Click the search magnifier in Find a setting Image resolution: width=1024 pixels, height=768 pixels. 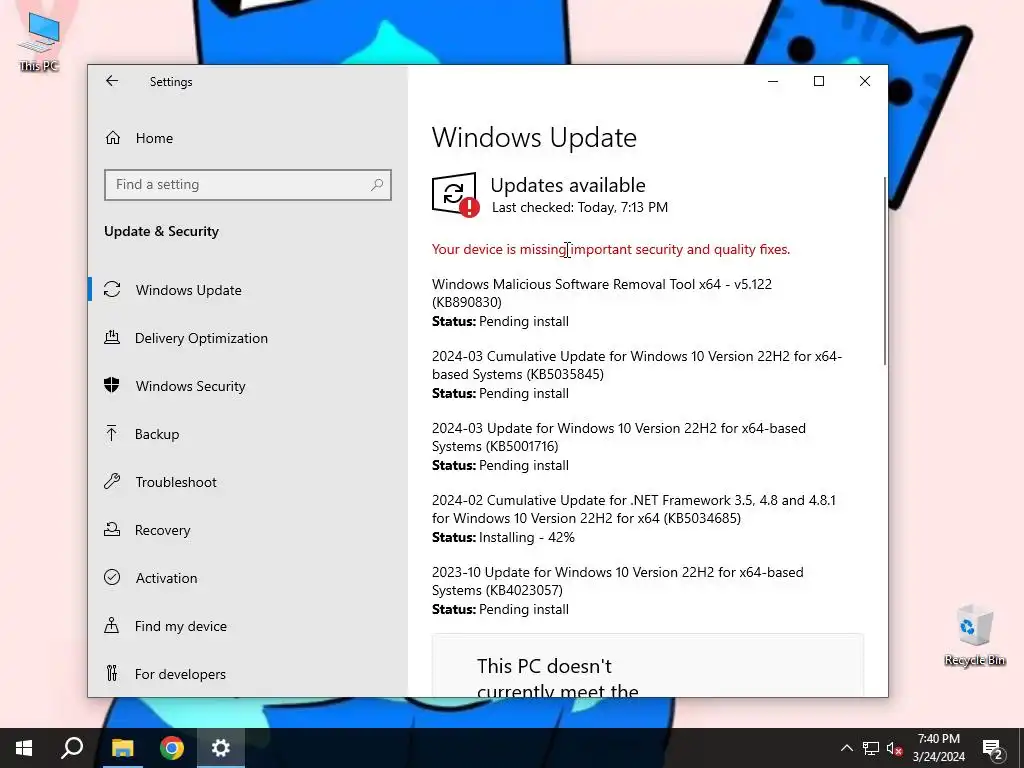click(x=377, y=185)
